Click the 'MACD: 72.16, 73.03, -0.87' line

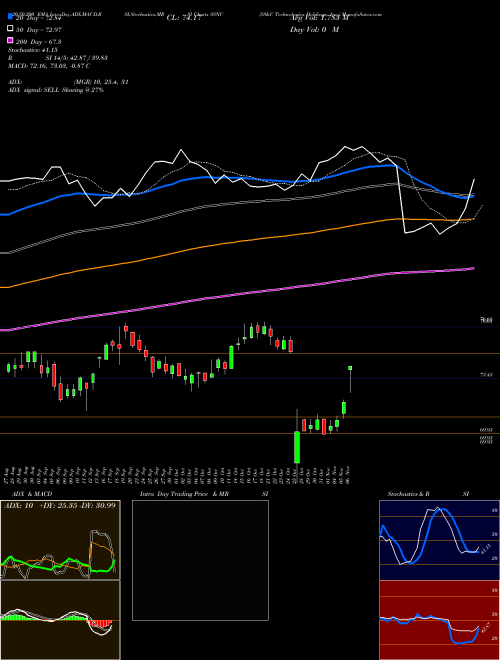(49, 66)
